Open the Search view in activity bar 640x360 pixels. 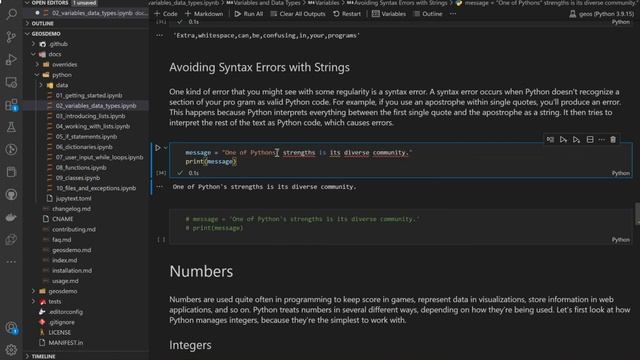(x=11, y=14)
